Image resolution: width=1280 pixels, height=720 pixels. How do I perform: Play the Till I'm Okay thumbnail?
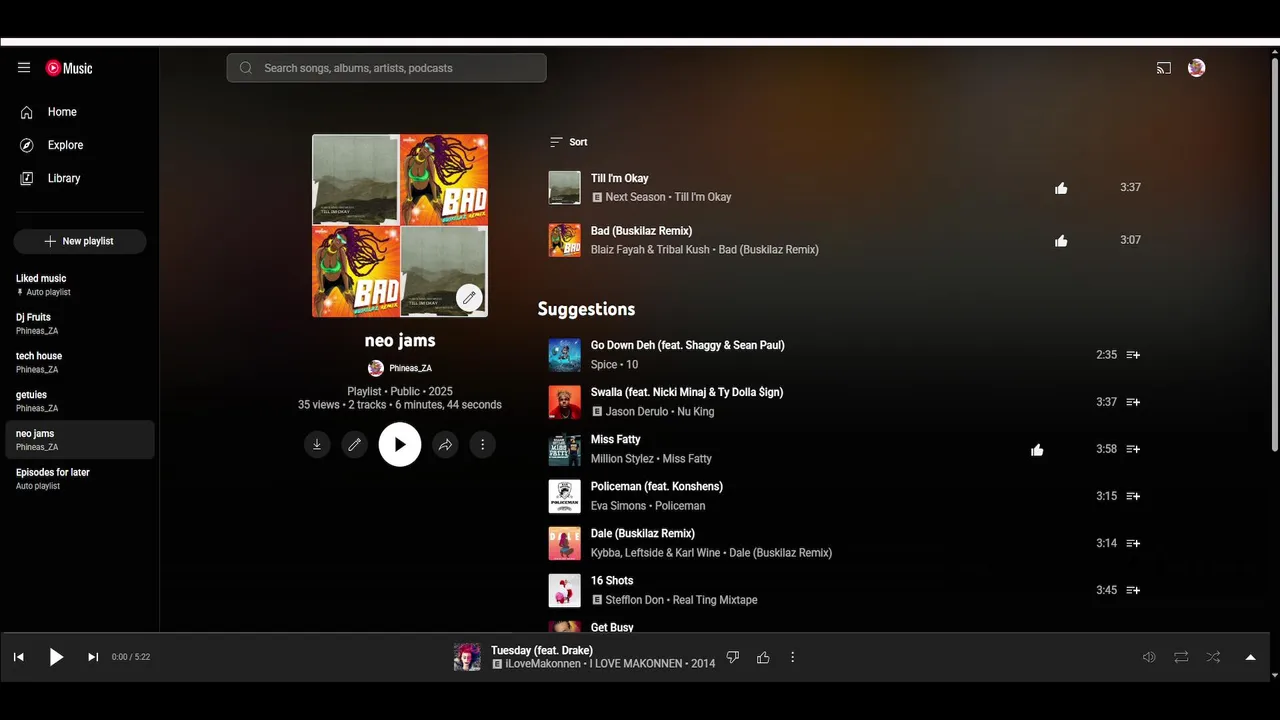(x=564, y=187)
